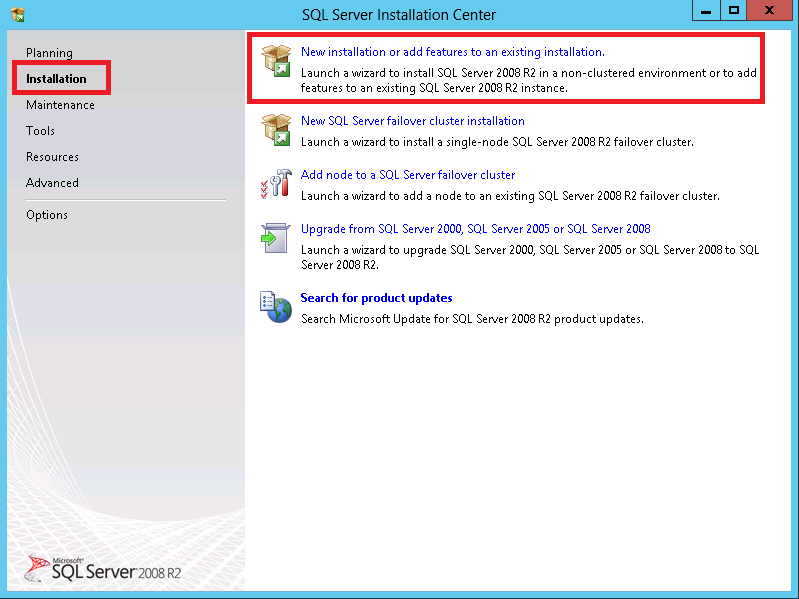Click Search for product updates link
The height and width of the screenshot is (599, 799).
click(377, 298)
